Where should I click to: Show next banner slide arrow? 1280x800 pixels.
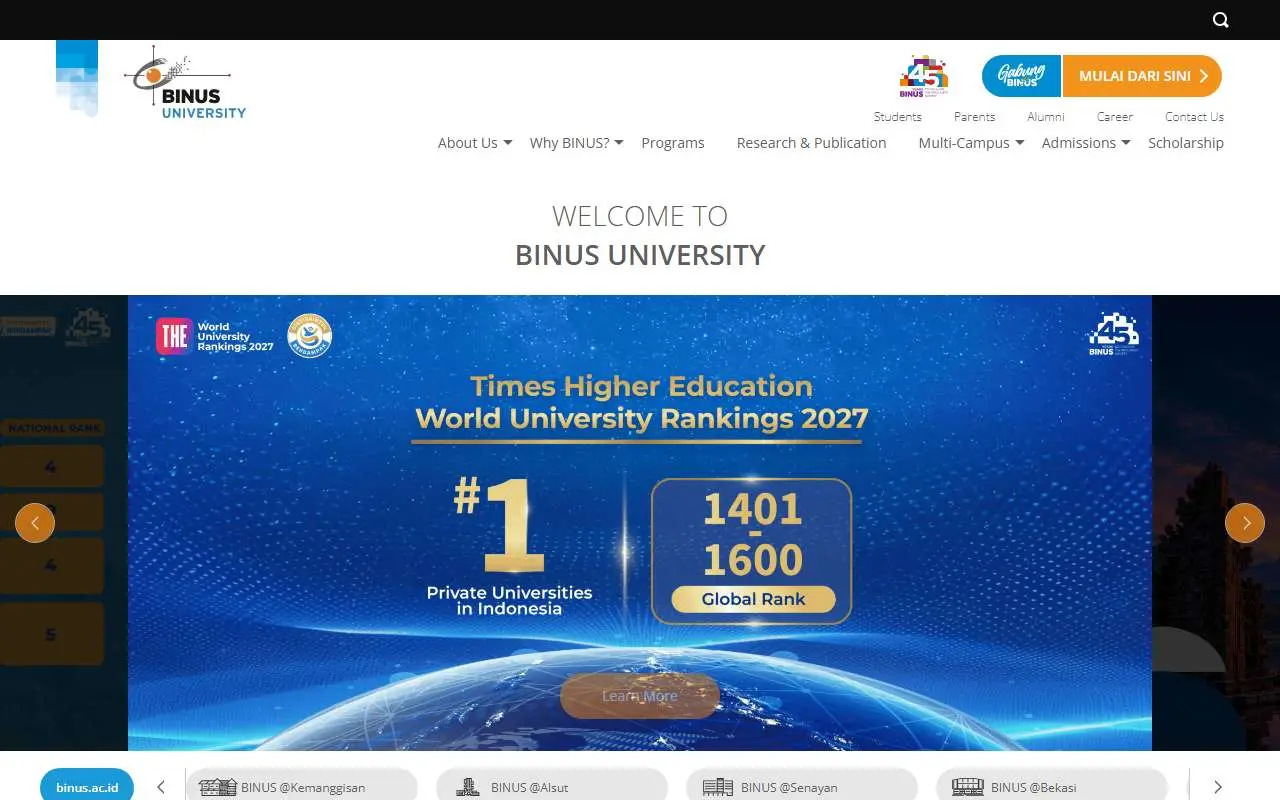1245,523
